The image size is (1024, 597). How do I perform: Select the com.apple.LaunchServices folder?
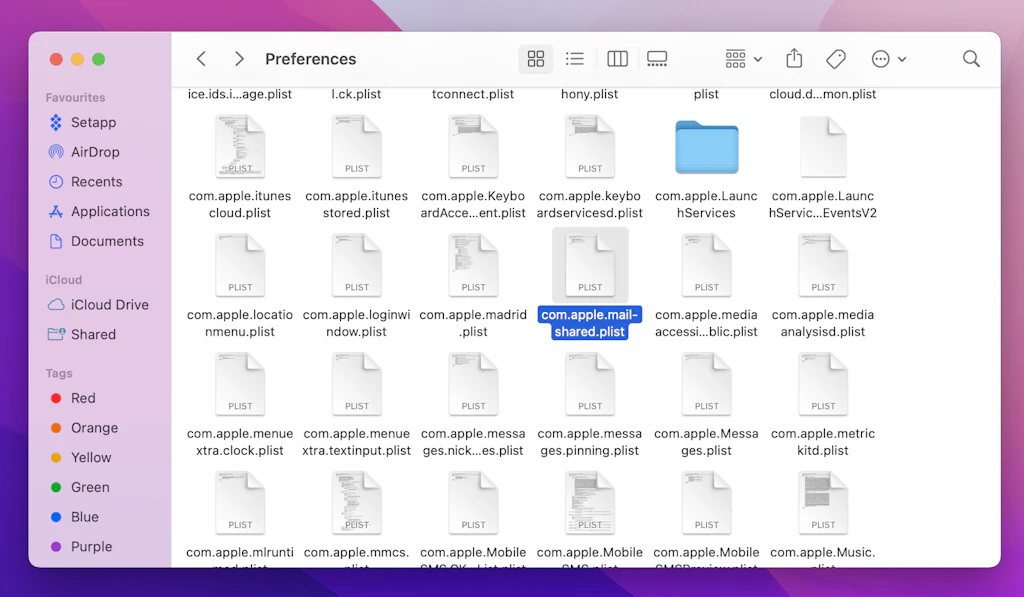(707, 147)
